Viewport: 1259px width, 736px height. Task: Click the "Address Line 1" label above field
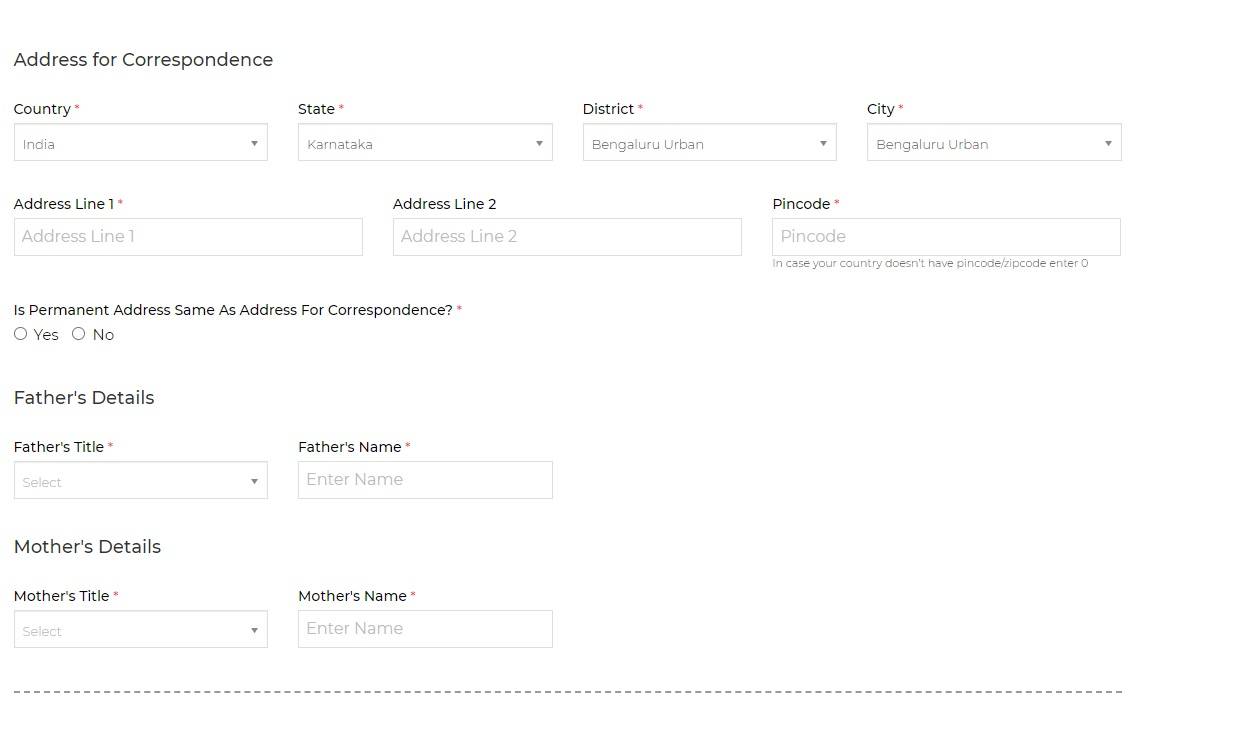click(x=63, y=204)
